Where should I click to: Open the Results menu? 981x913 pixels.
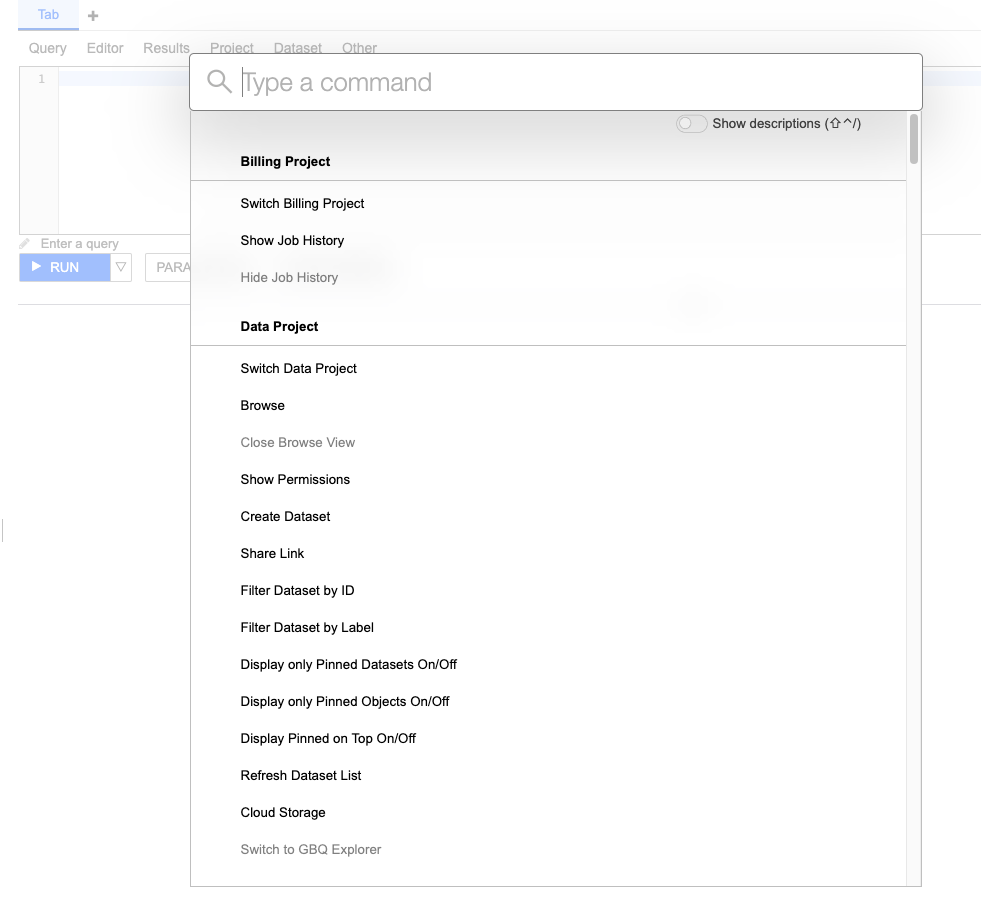pyautogui.click(x=166, y=48)
